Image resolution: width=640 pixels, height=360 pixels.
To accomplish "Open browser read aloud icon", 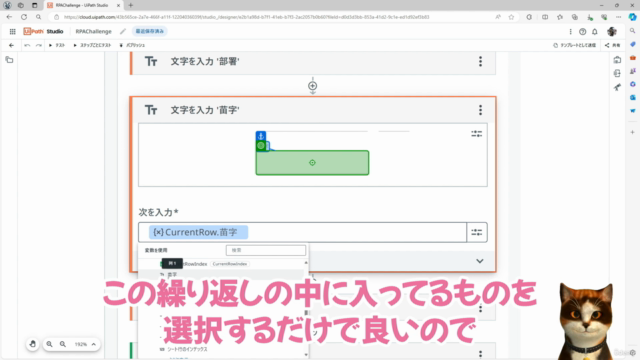I will tap(498, 17).
